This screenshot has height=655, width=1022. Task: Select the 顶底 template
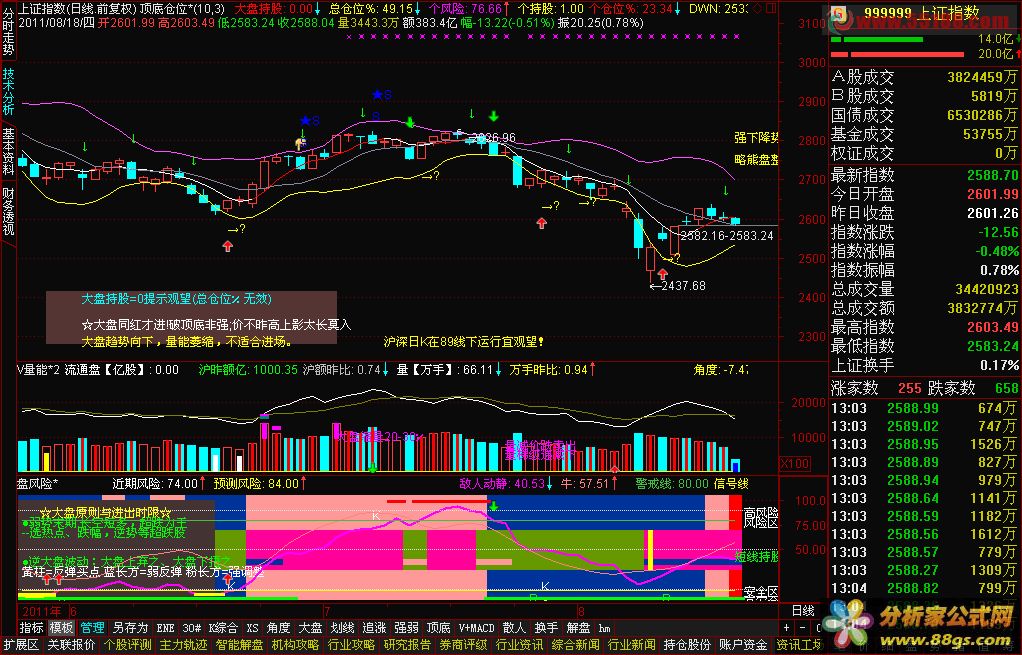tap(438, 628)
